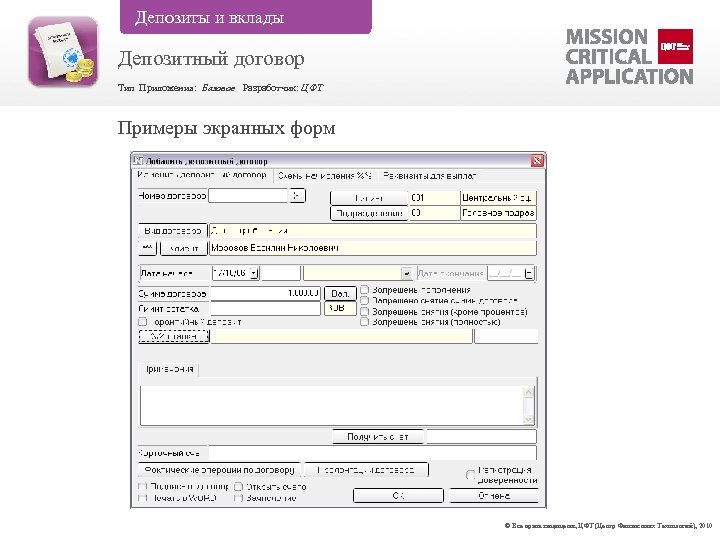Viewport: 720px width, 540px height.
Task: Confirm the dialog with the OK button
Action: pos(398,495)
